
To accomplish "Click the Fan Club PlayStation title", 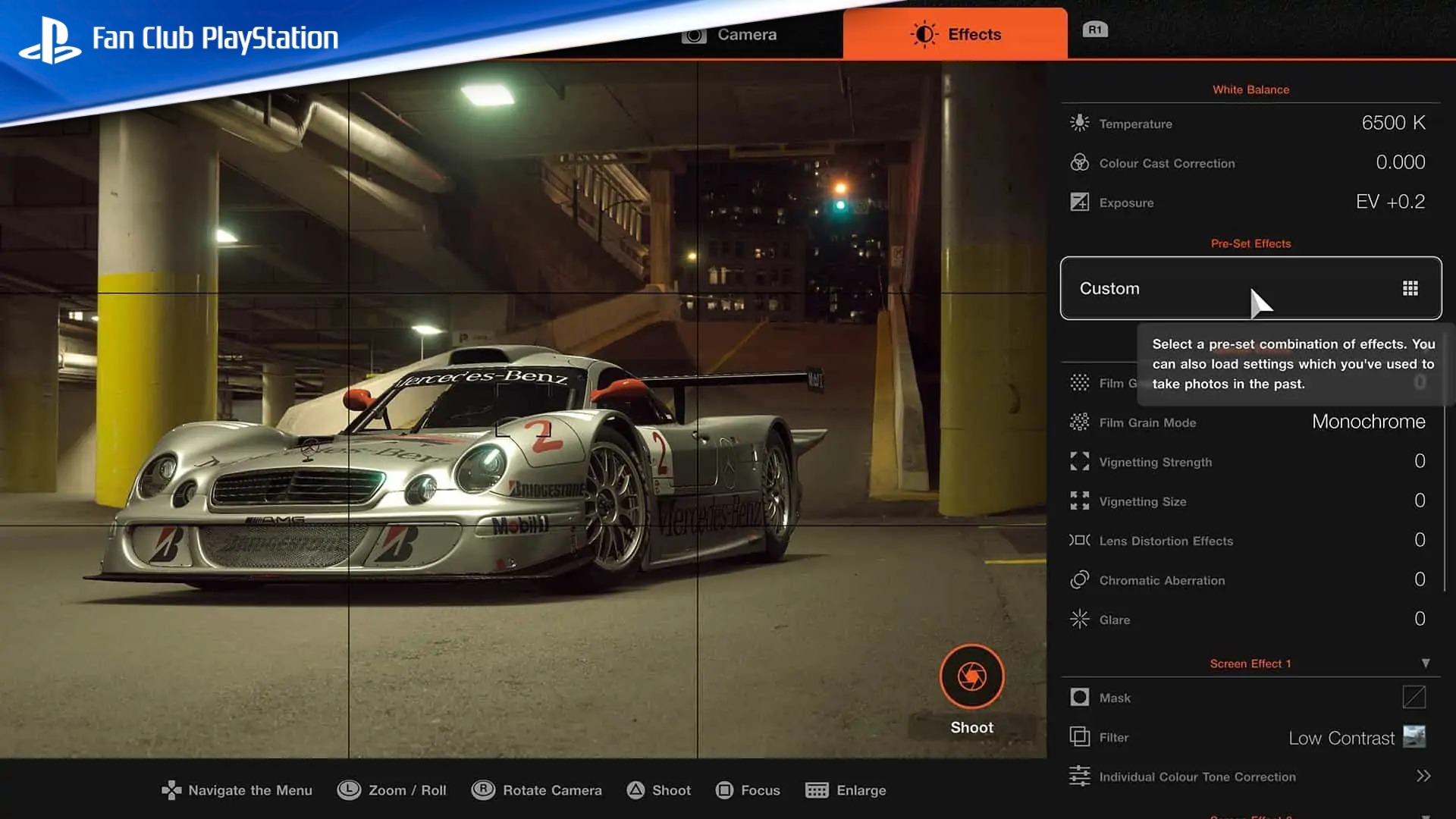I will [215, 38].
